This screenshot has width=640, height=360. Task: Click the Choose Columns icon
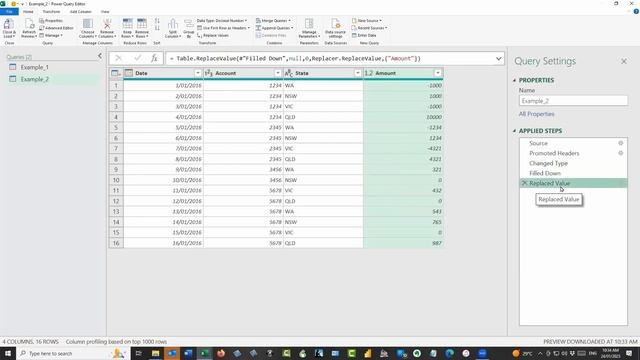coord(88,24)
